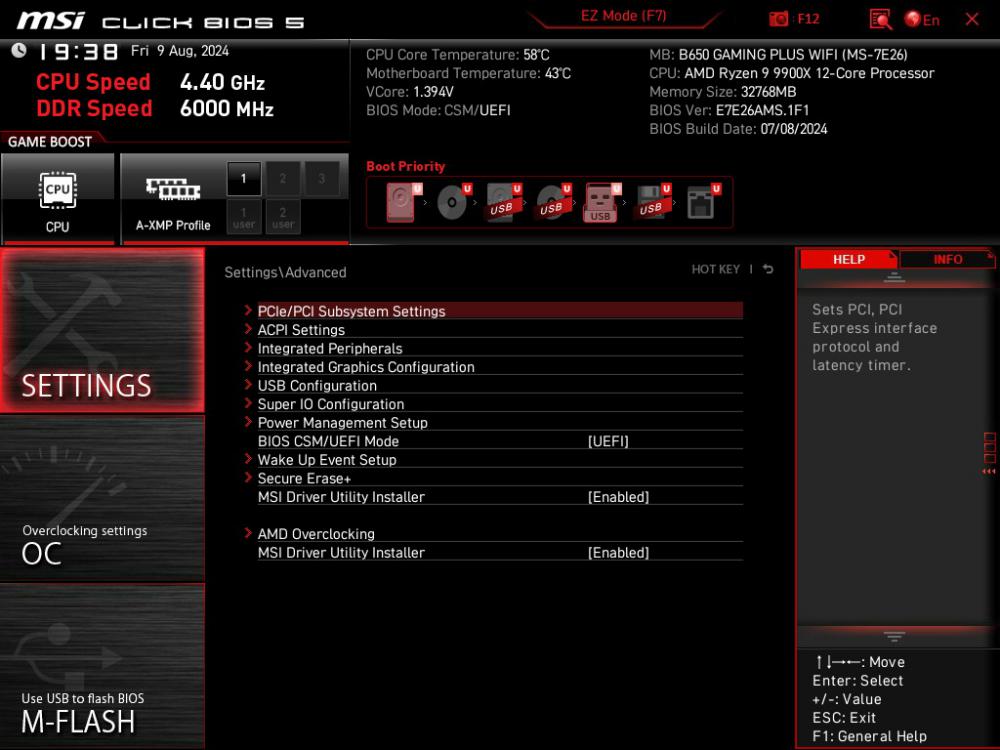Open the M-FLASH section
Screen dimensions: 1000x750
click(102, 666)
